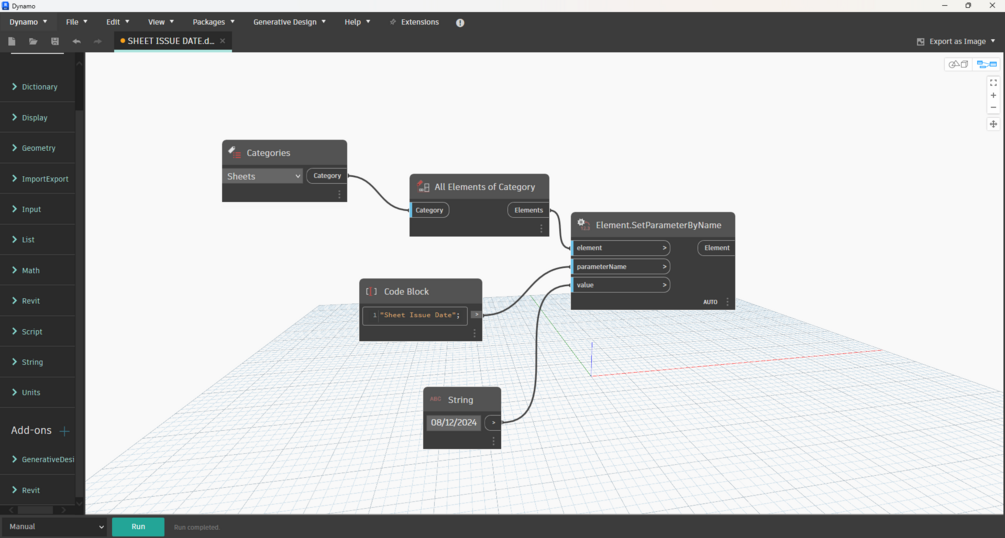Close the SHEET ISSUE DATE tab
Image resolution: width=1005 pixels, height=538 pixels.
[222, 41]
